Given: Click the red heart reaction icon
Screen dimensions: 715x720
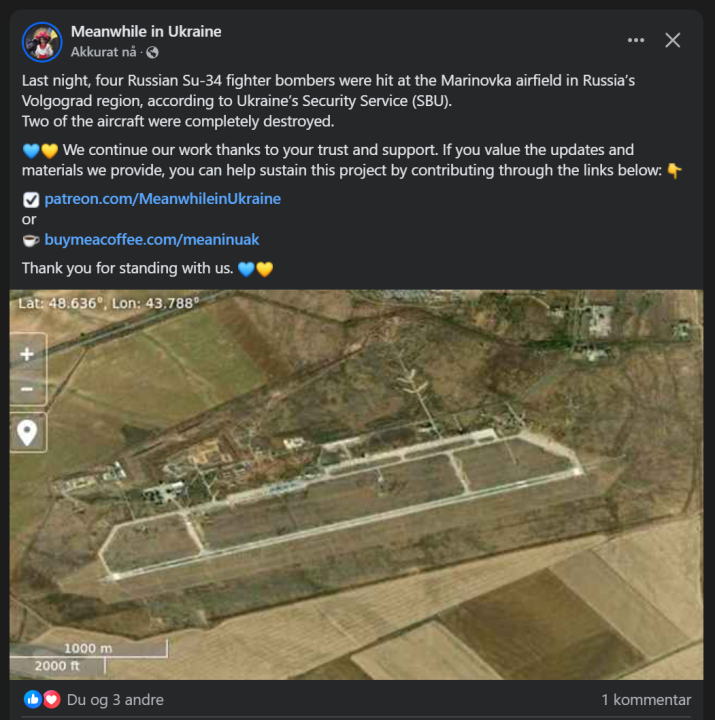Looking at the screenshot, I should click(x=50, y=700).
